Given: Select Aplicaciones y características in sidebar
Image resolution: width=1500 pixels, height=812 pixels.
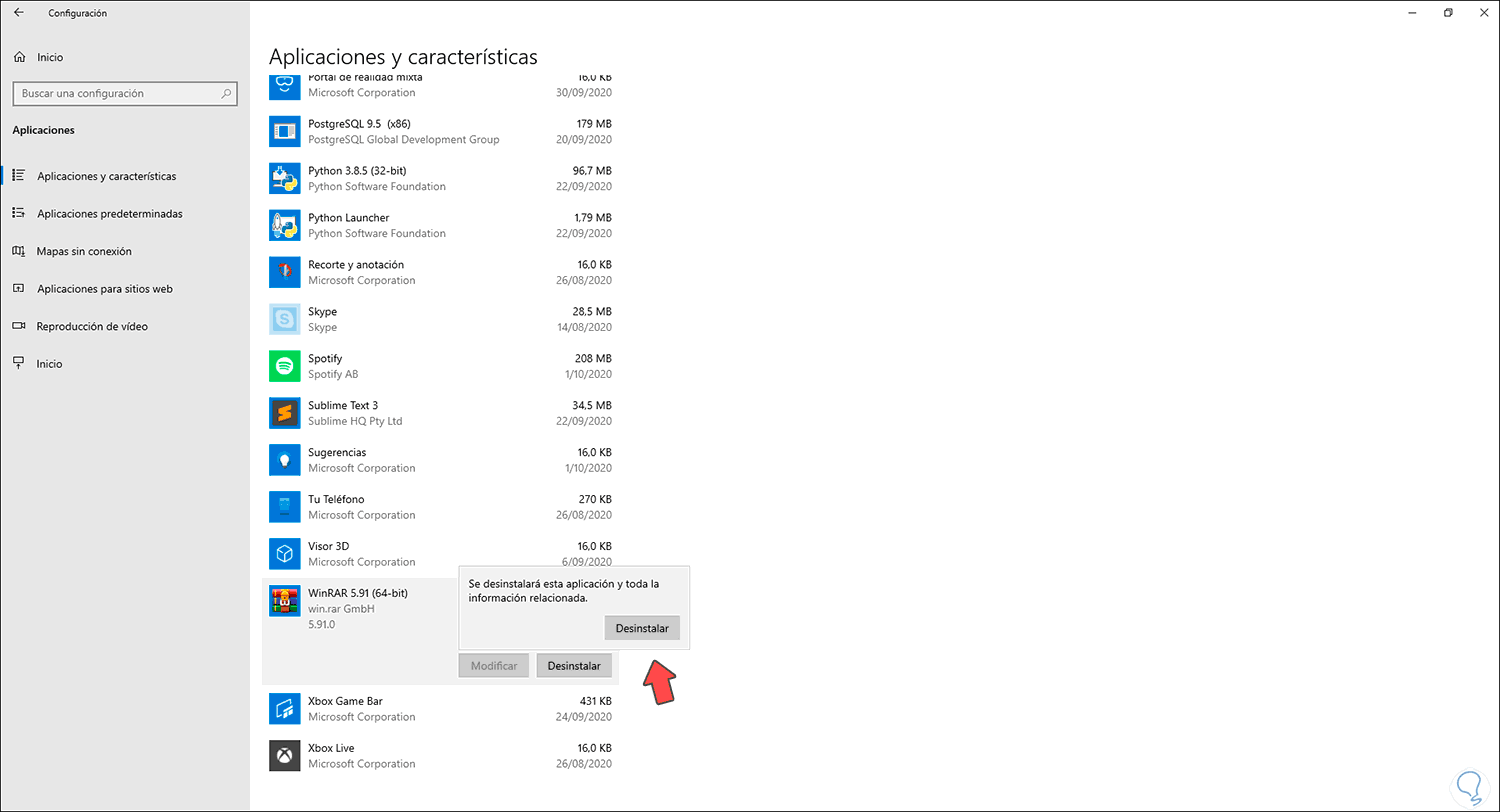Looking at the screenshot, I should [x=106, y=176].
